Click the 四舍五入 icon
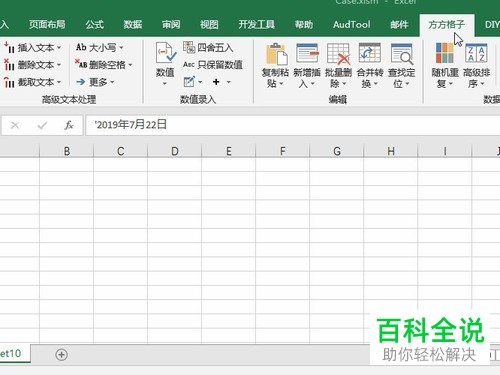The height and width of the screenshot is (375, 500). (189, 47)
